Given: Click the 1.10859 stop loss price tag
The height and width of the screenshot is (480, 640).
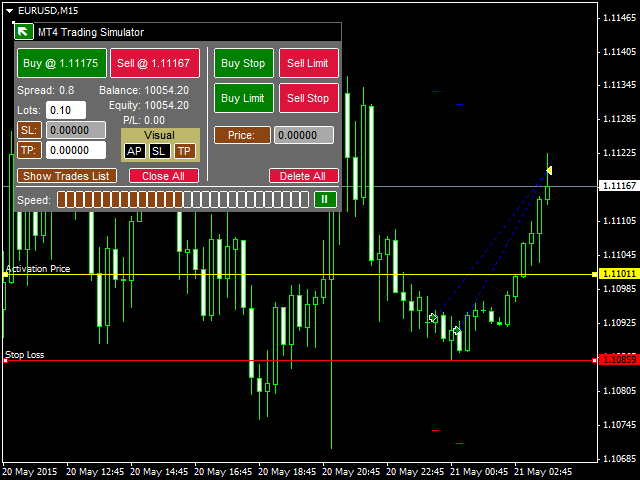Looking at the screenshot, I should (619, 360).
